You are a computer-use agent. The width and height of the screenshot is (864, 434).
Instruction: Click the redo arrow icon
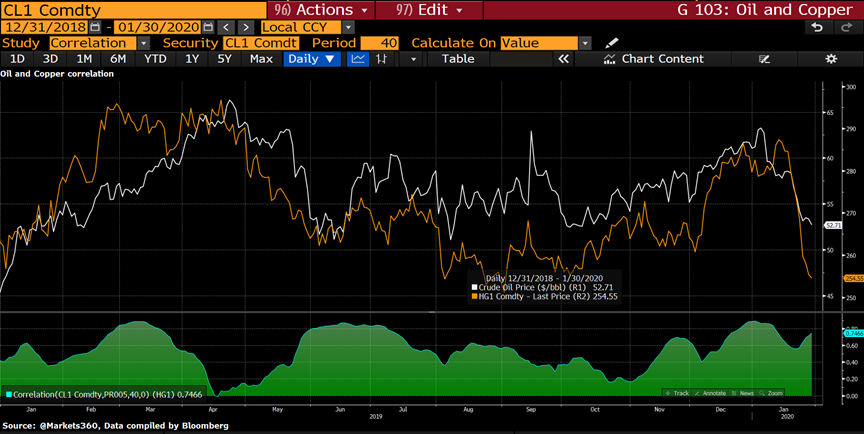(846, 27)
